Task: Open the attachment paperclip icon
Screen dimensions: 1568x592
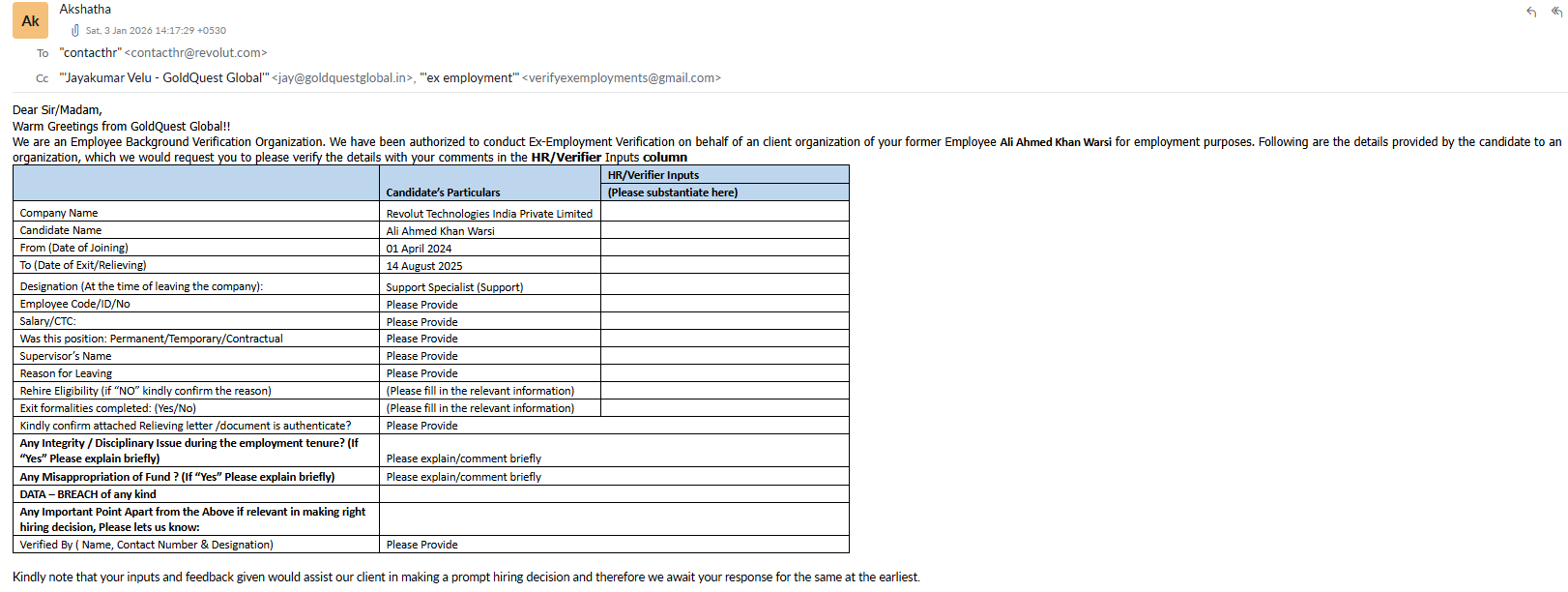Action: 75,30
